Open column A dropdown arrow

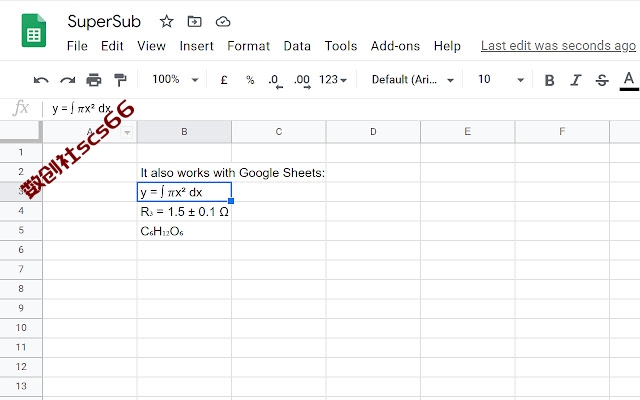tap(127, 132)
